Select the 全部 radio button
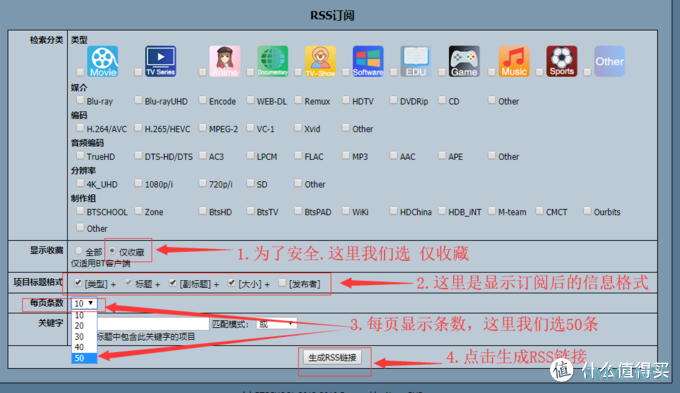The width and height of the screenshot is (680, 393). [x=78, y=251]
